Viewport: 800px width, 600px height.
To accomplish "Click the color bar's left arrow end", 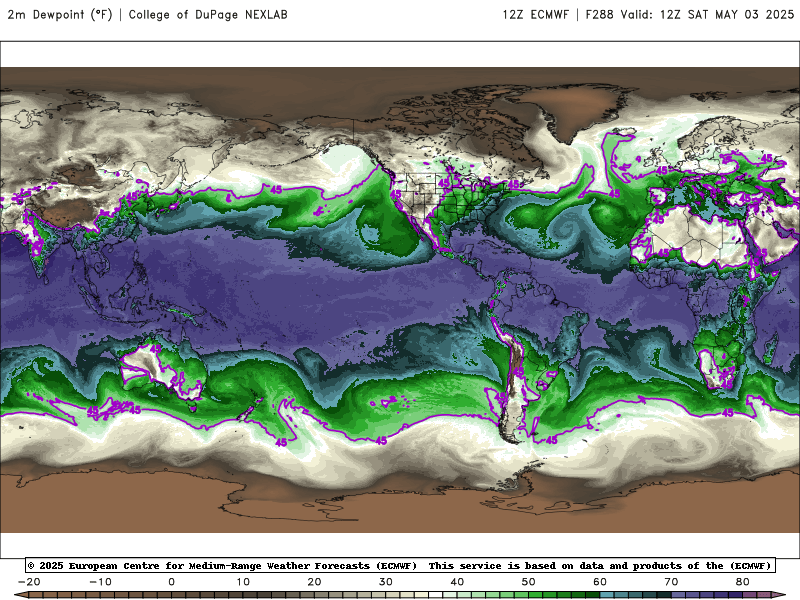I will 20,595.
